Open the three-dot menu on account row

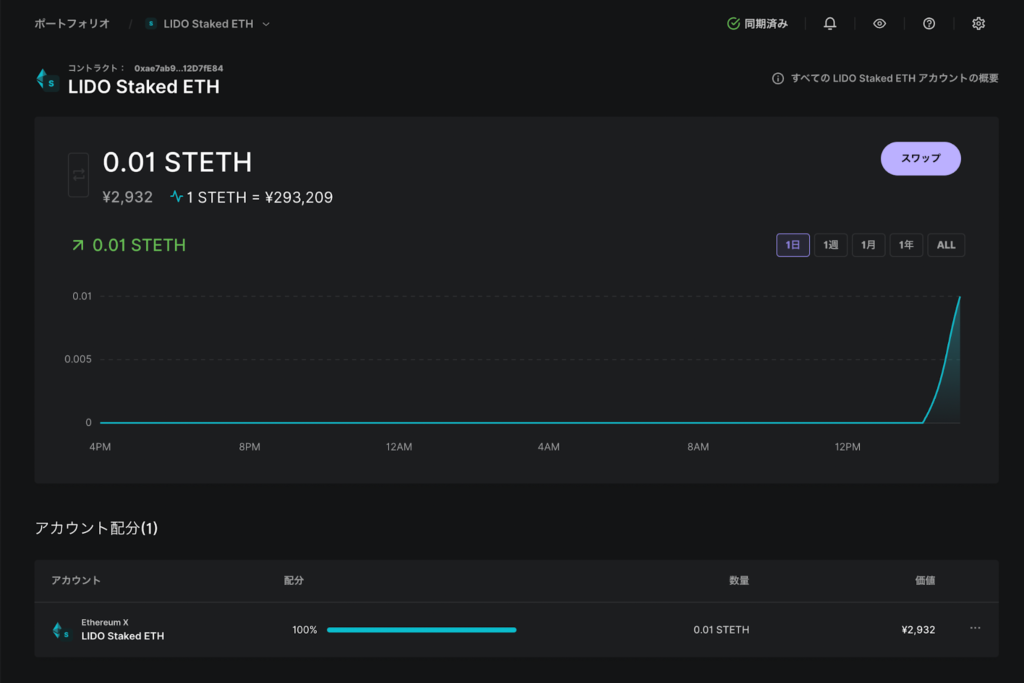(975, 628)
